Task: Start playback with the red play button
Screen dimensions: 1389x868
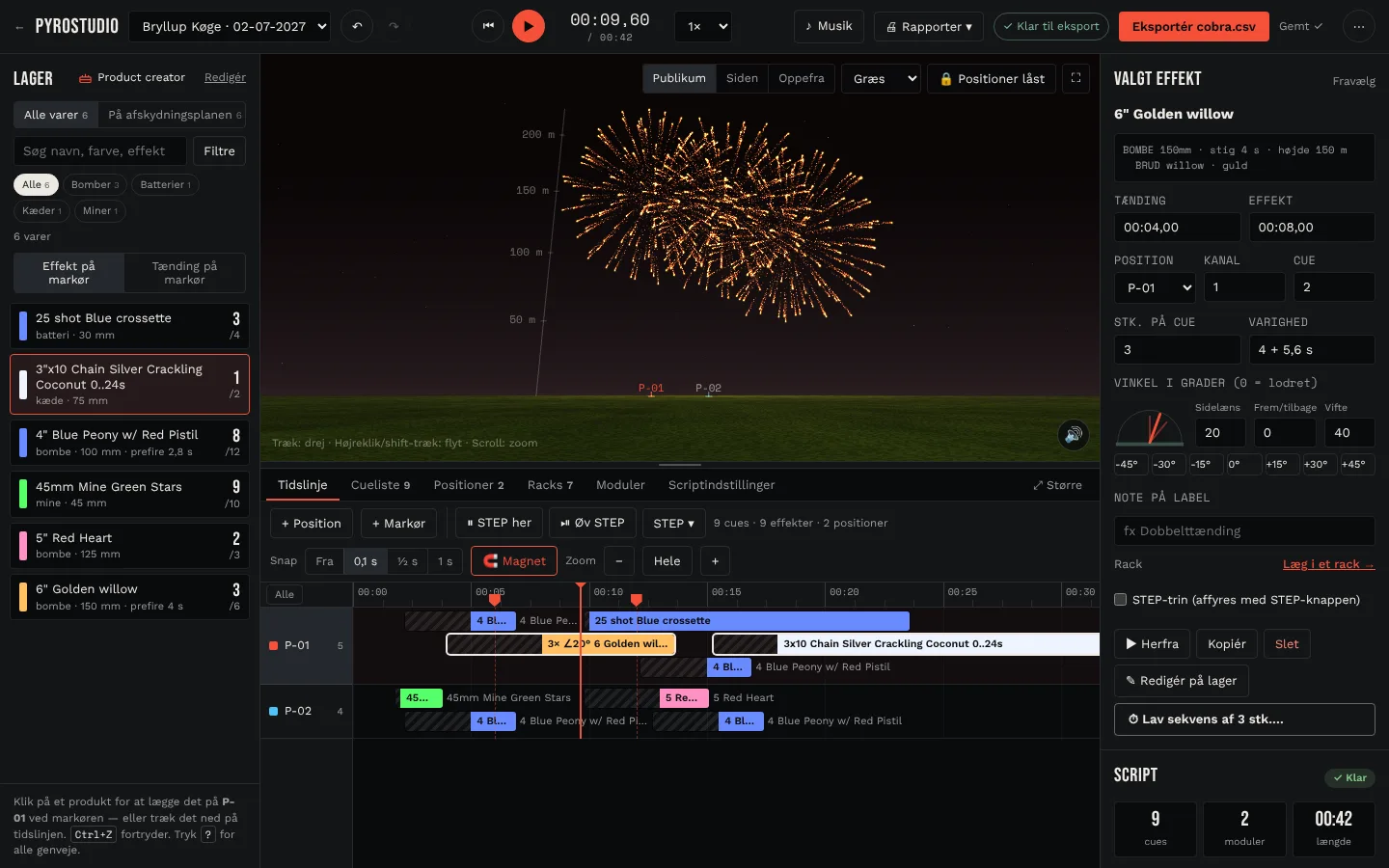Action: coord(529,26)
